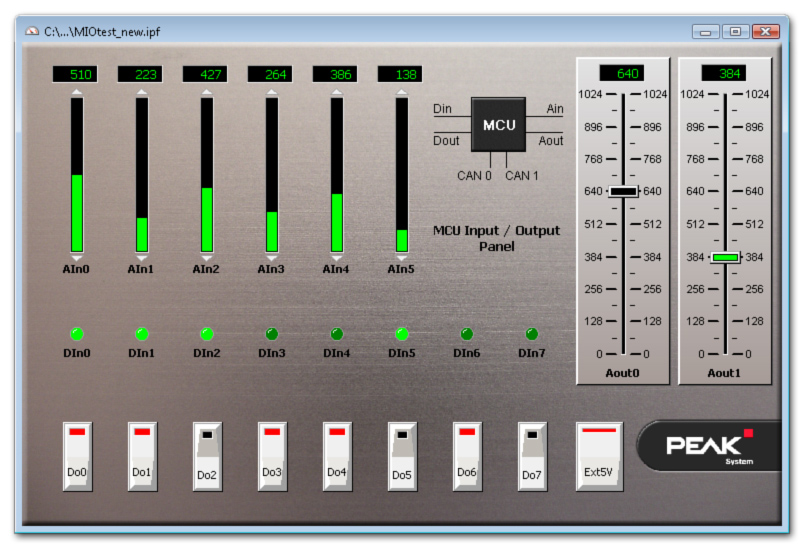Image resolution: width=804 pixels, height=548 pixels.
Task: Toggle the Ext5V power switch
Action: point(599,456)
